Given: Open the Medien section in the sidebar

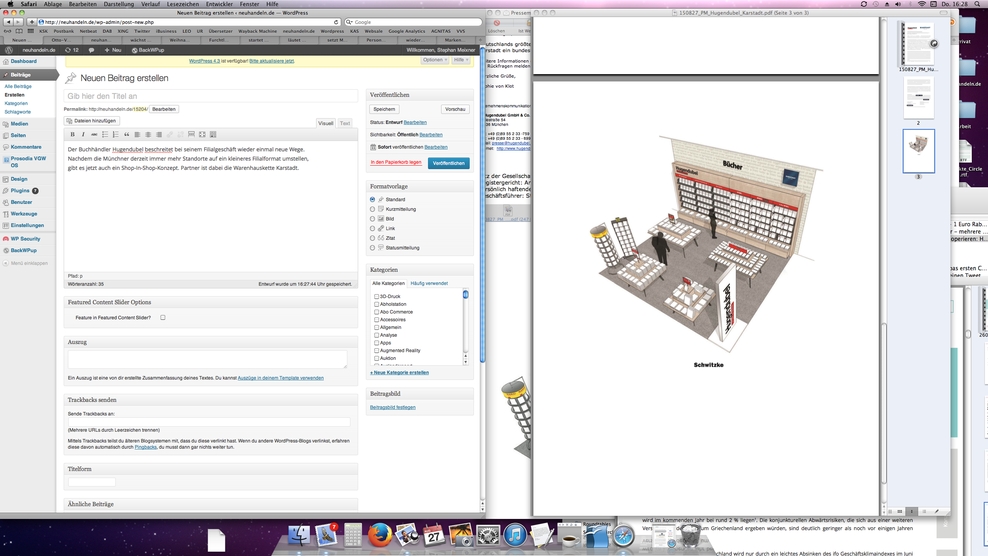Looking at the screenshot, I should [19, 124].
